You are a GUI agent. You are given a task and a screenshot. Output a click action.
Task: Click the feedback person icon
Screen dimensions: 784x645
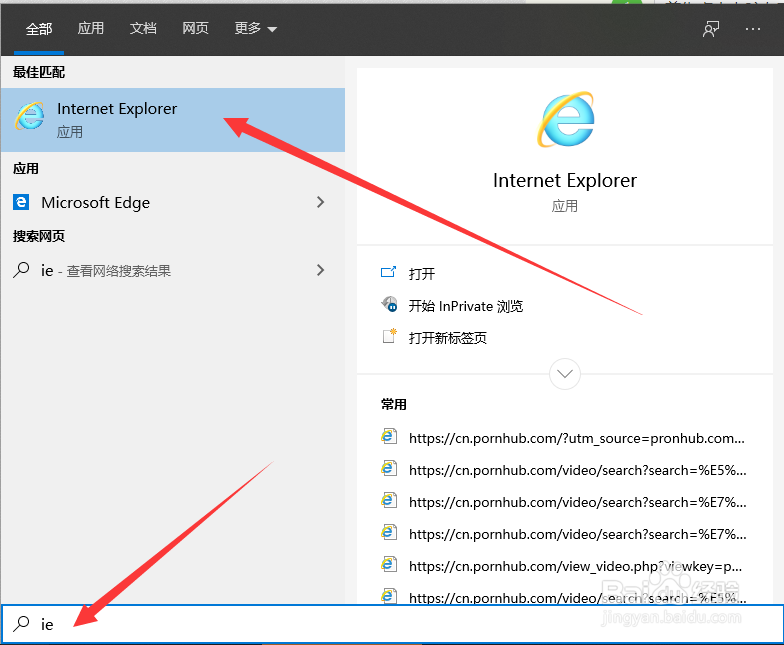click(x=711, y=29)
